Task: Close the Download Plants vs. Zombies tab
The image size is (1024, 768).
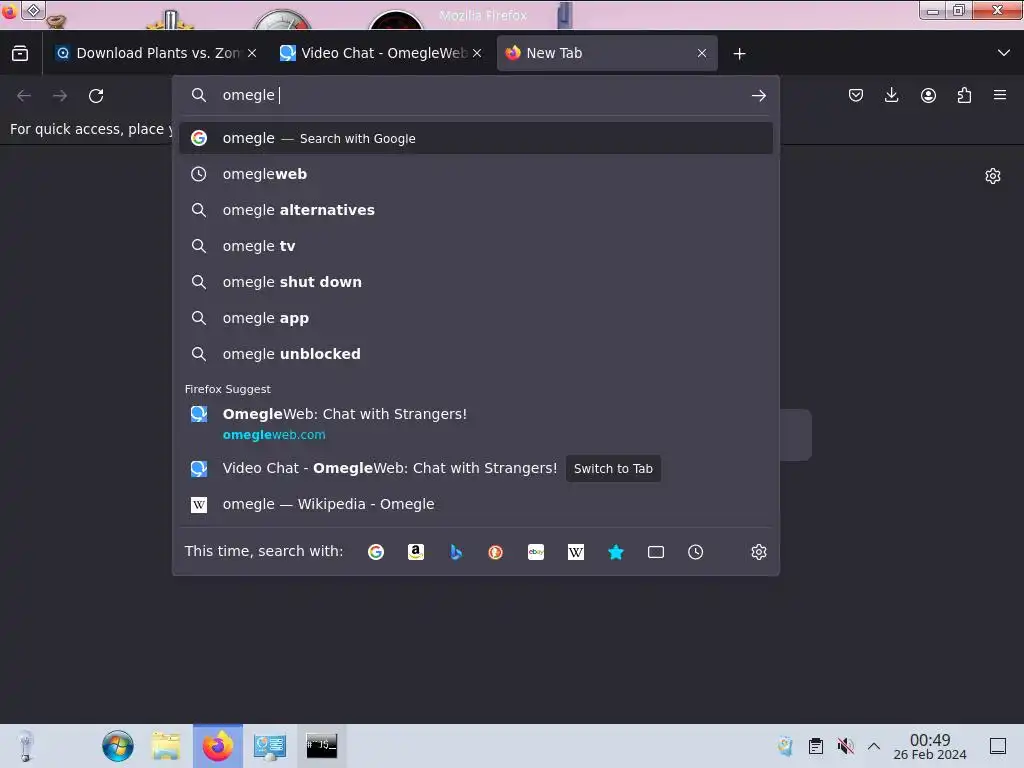Action: [252, 53]
